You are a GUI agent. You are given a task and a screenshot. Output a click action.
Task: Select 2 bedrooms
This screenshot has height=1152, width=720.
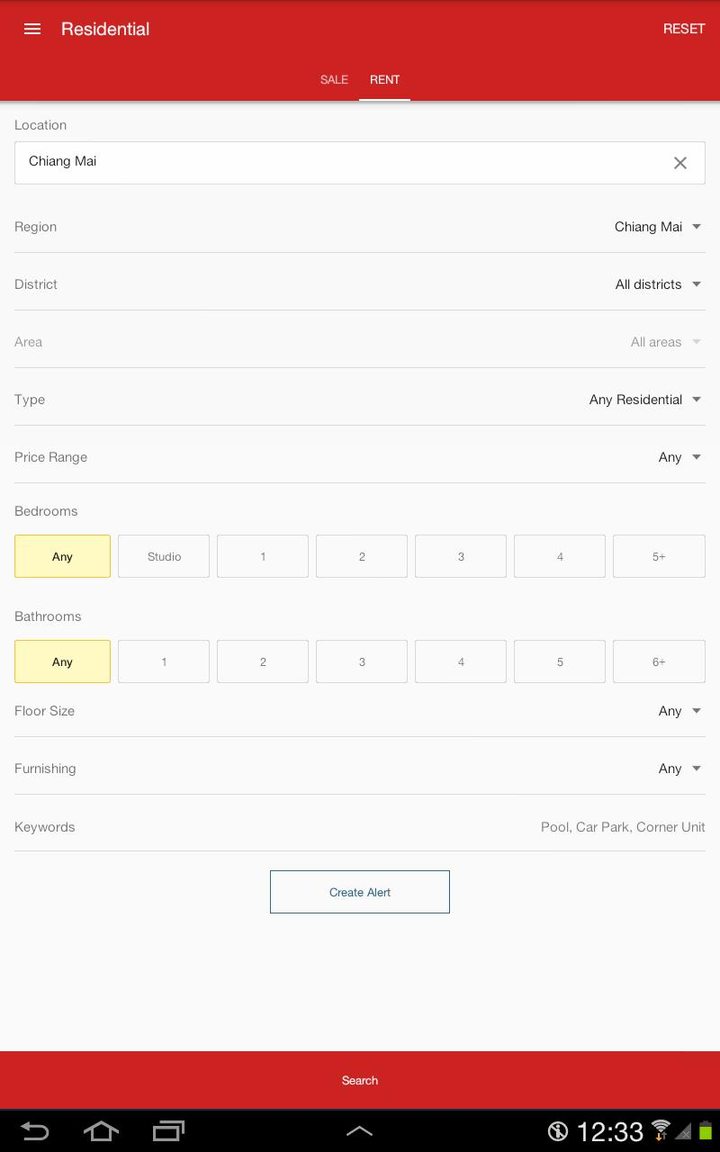pos(361,556)
